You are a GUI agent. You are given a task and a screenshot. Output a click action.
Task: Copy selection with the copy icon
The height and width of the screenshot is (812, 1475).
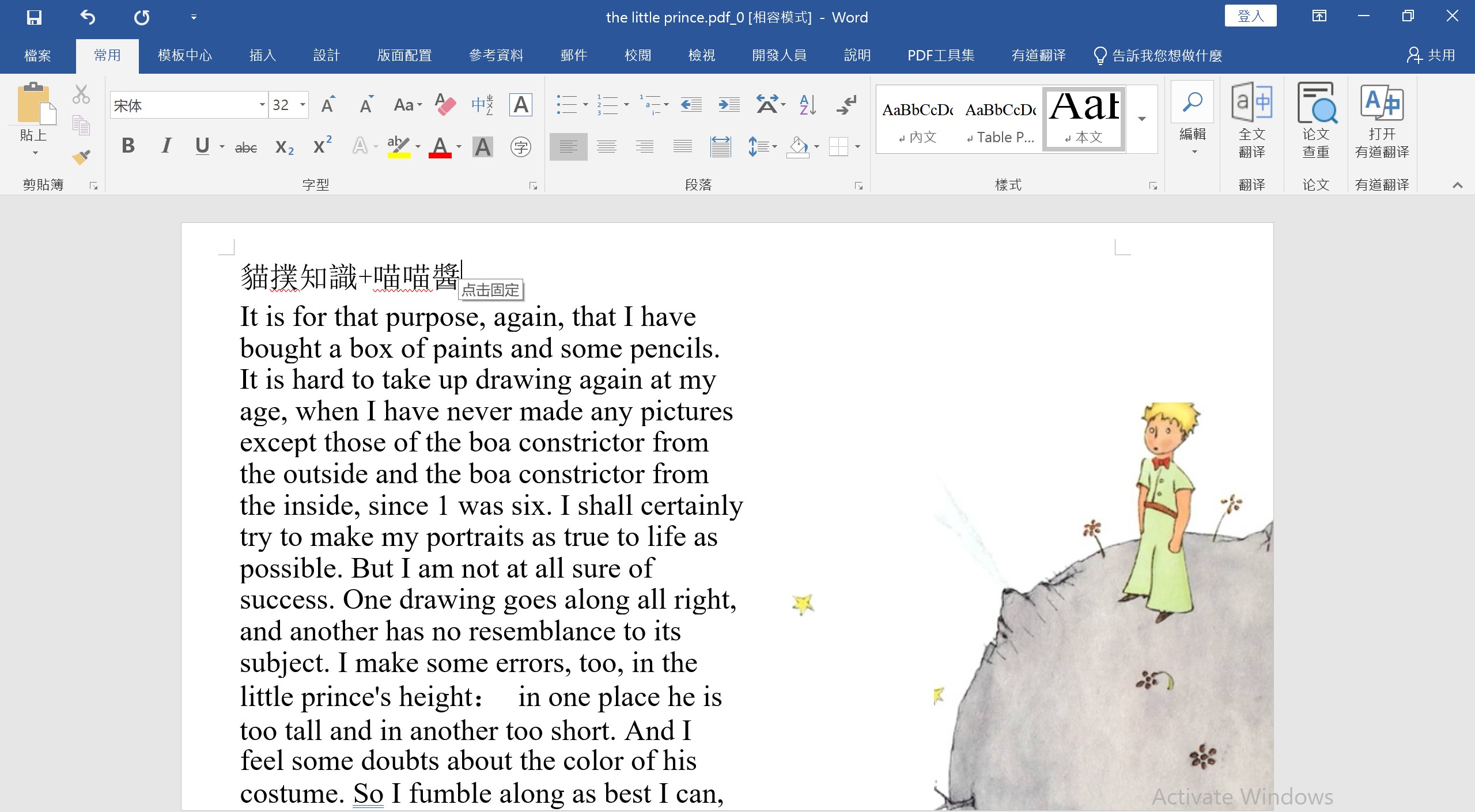[x=81, y=126]
